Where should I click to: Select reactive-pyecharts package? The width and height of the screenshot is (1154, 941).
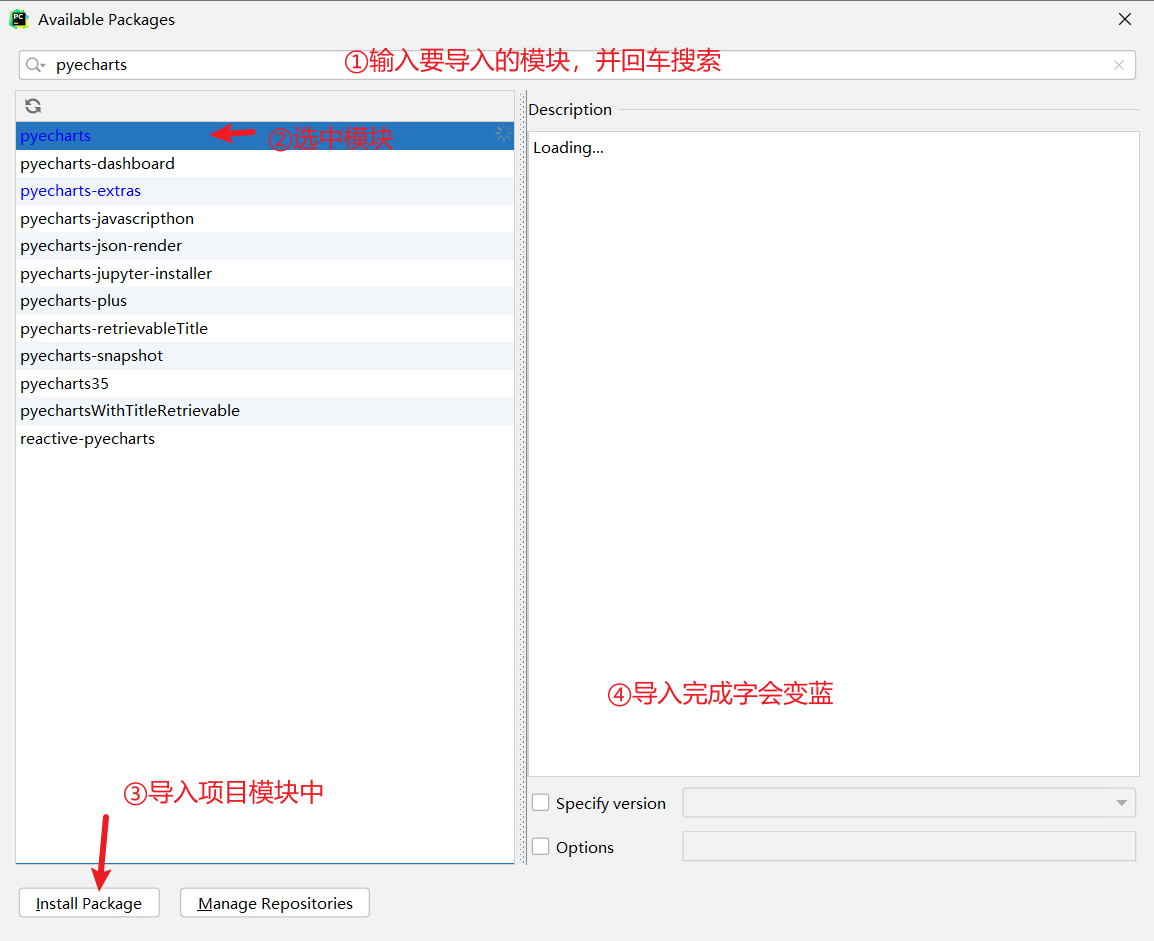[265, 438]
